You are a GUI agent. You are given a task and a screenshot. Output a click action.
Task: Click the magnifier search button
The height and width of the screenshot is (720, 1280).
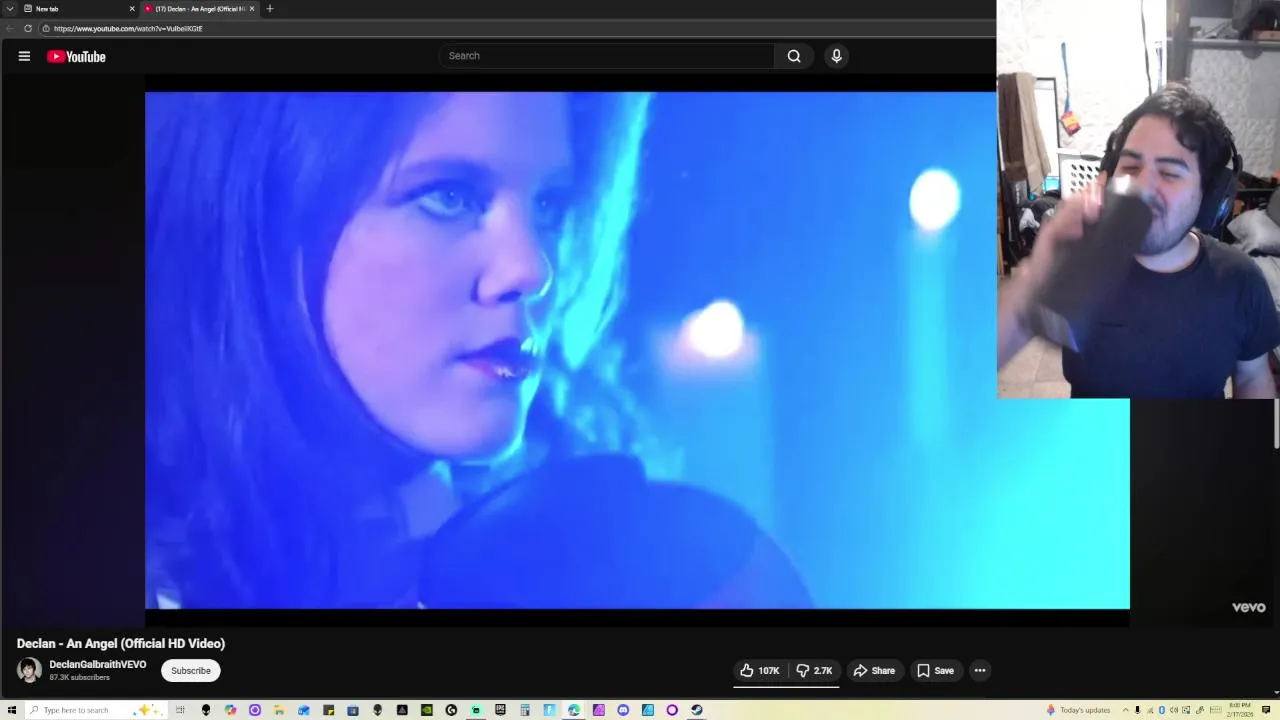pos(794,56)
